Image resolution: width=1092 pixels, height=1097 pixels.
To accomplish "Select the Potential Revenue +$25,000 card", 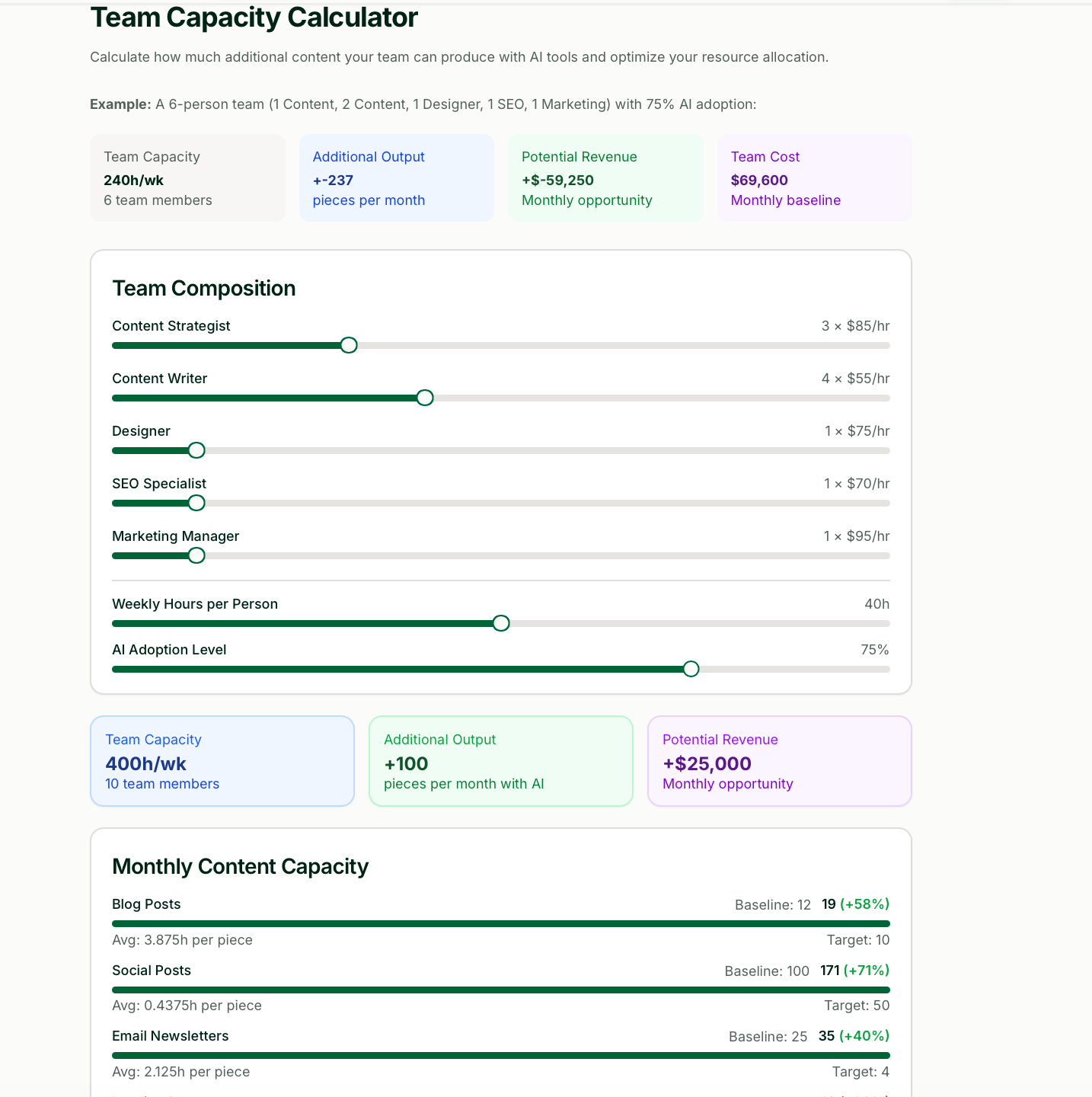I will pos(779,760).
